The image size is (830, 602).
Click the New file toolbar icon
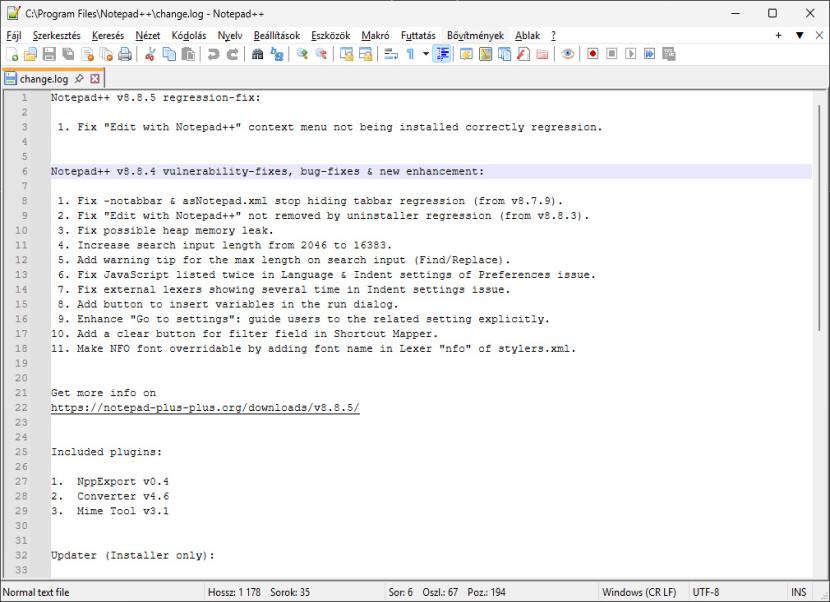point(12,54)
